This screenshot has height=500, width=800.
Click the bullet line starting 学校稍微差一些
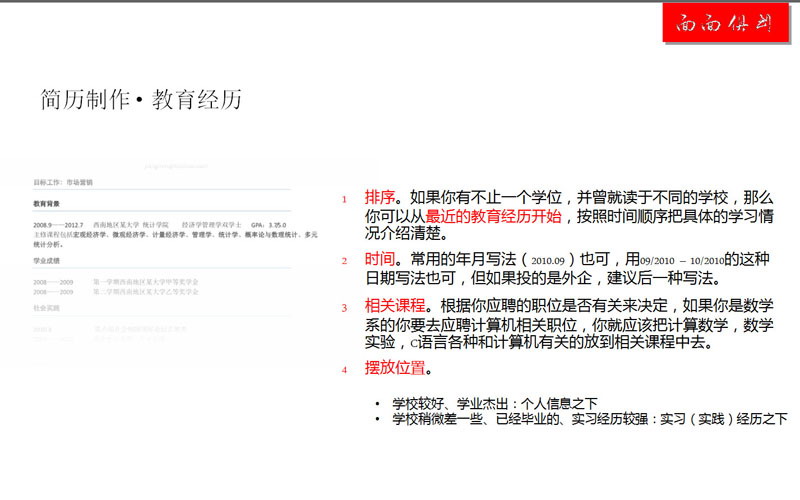pos(589,419)
